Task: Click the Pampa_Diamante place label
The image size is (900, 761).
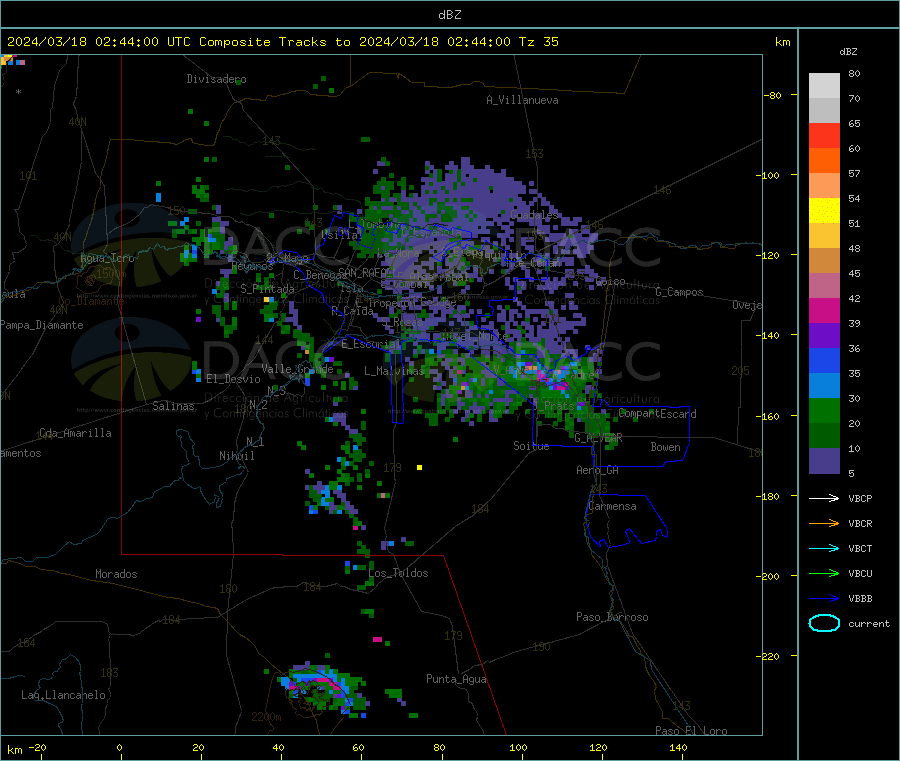Action: [x=42, y=325]
